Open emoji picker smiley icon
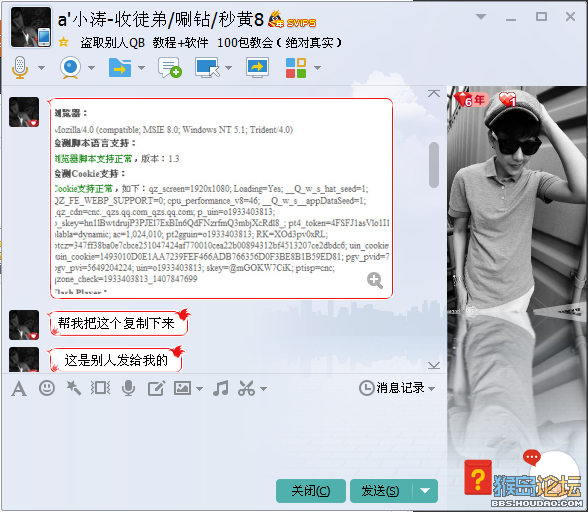Image resolution: width=588 pixels, height=512 pixels. (47, 388)
